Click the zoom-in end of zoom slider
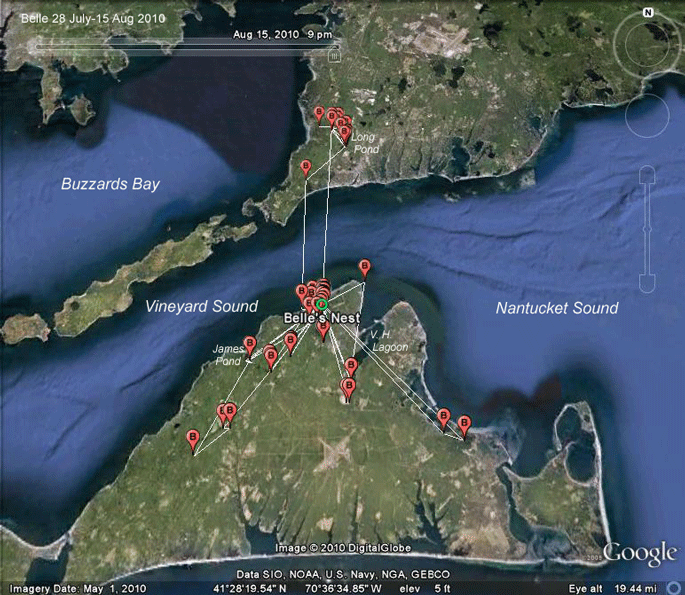The height and width of the screenshot is (595, 685). (647, 174)
